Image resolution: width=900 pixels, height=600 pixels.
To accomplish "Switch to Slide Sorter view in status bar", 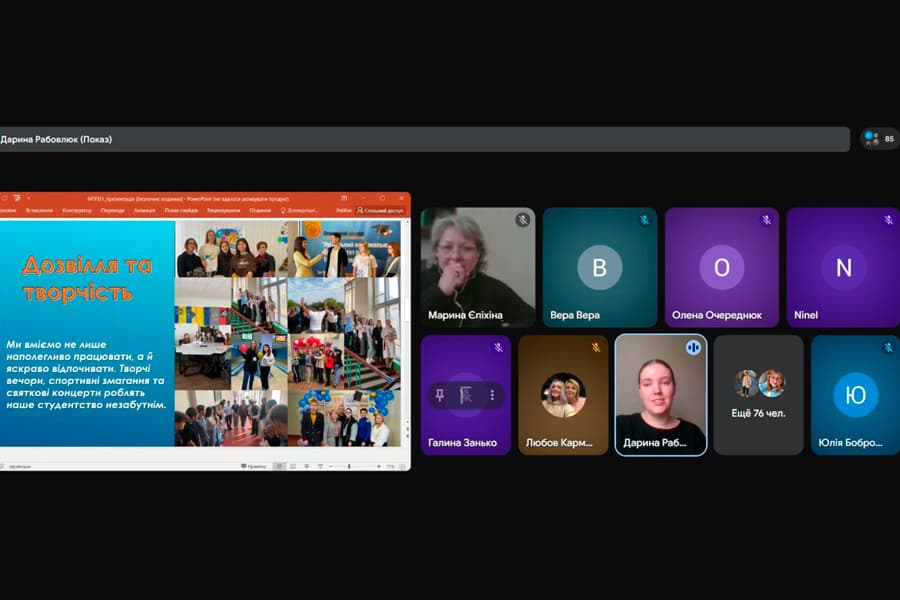I will (x=293, y=466).
